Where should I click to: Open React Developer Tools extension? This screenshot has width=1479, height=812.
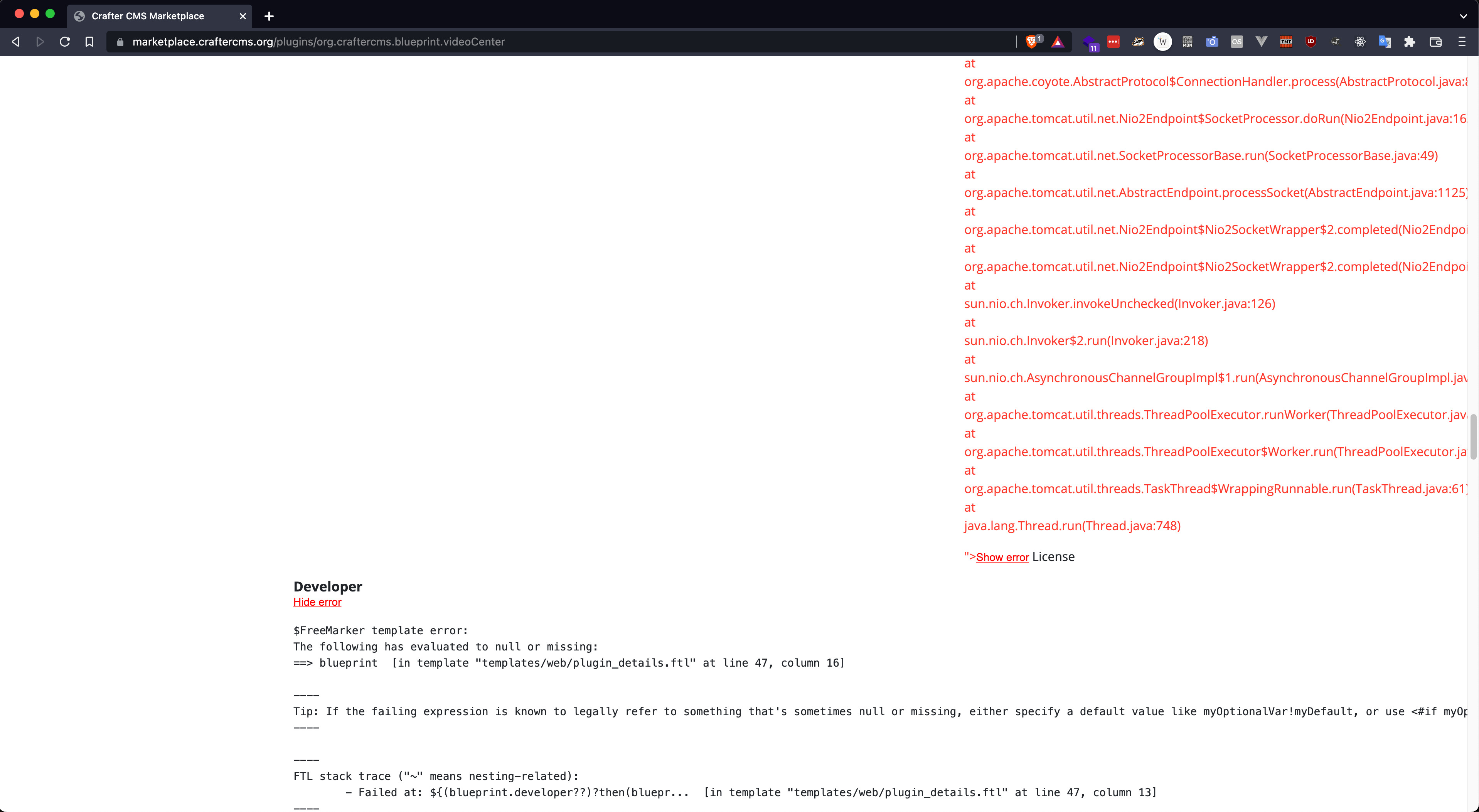pyautogui.click(x=1360, y=41)
